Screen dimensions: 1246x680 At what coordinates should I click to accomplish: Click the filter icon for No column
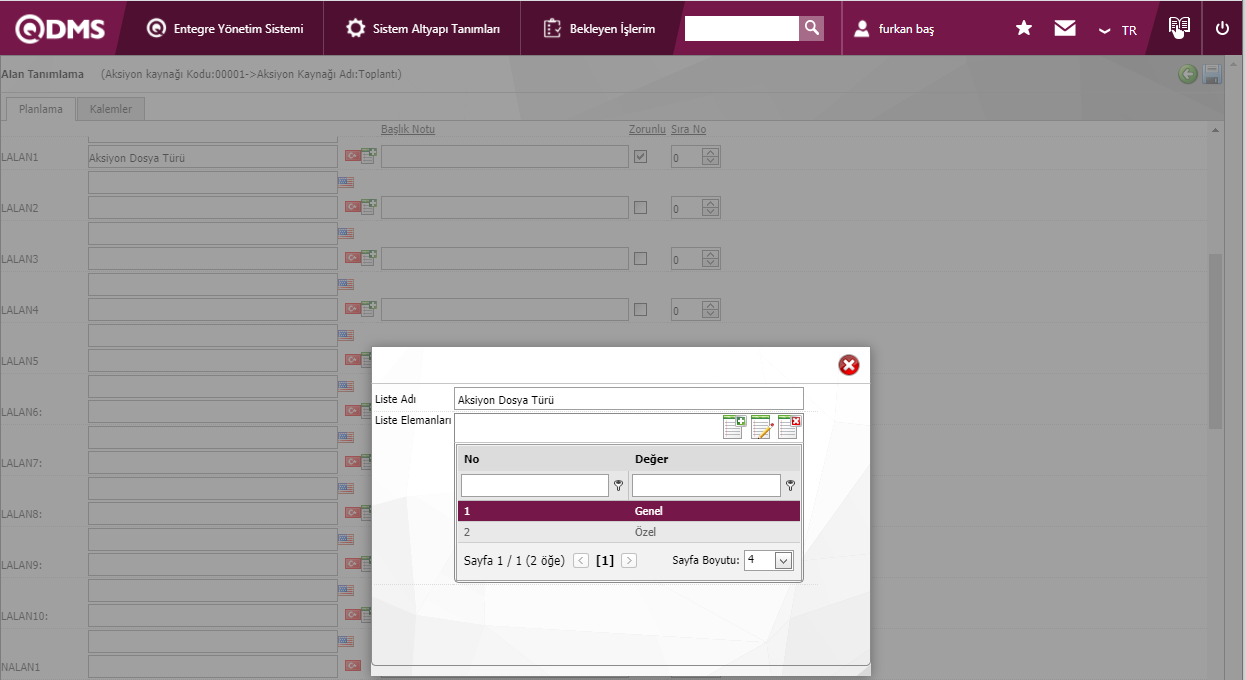click(x=618, y=486)
